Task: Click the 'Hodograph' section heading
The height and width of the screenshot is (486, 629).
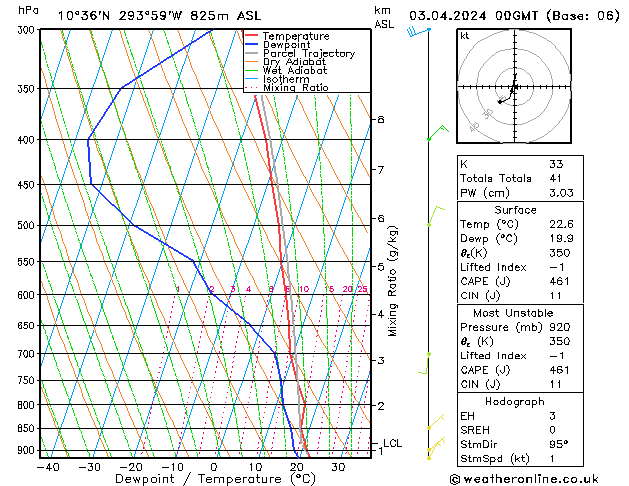Action: (x=515, y=401)
